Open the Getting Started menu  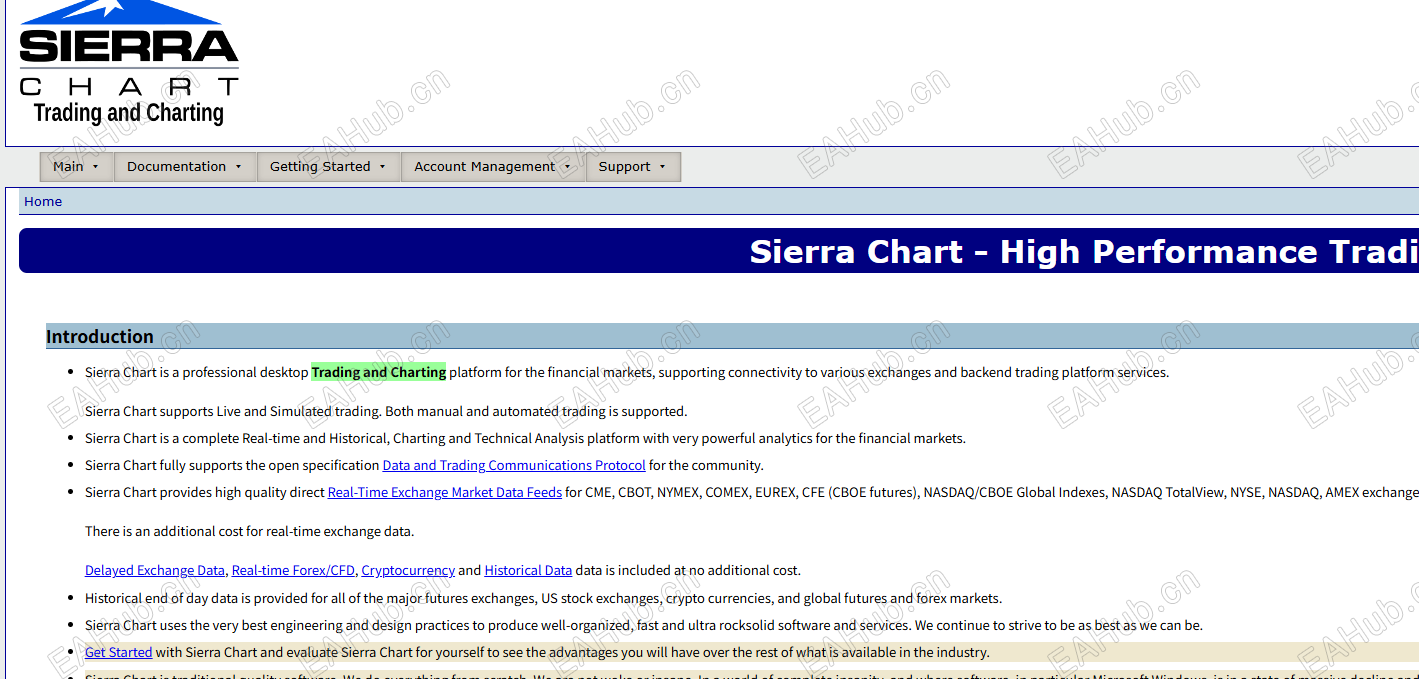tap(329, 167)
